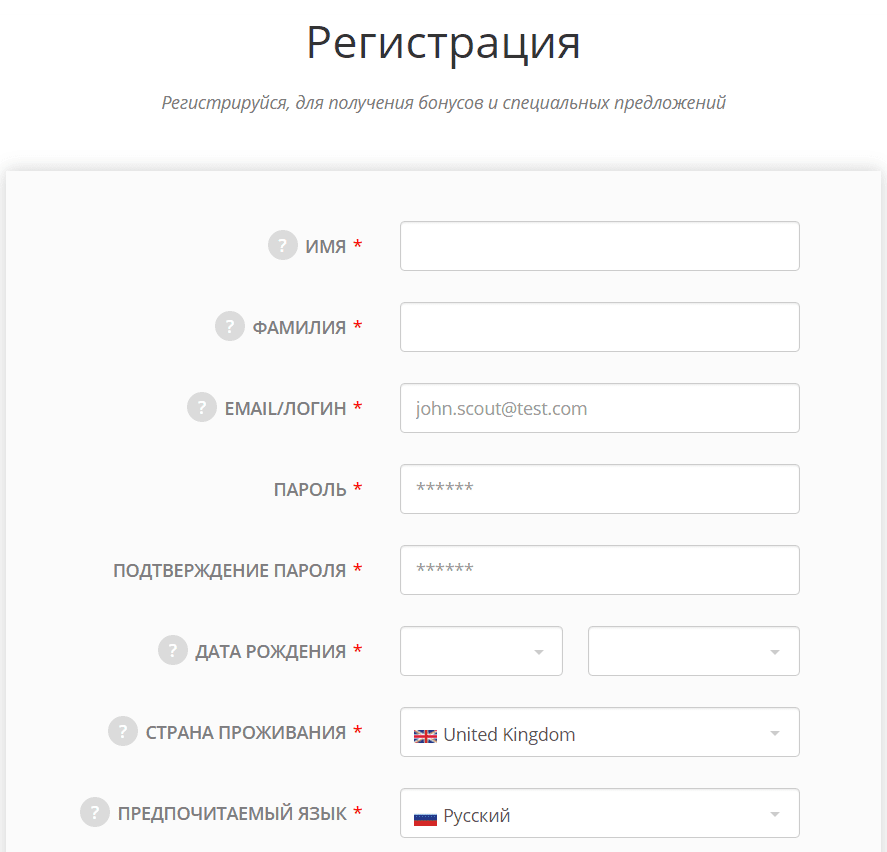Click the Регистрация page heading
Screen dimensions: 887x852
coord(443,43)
